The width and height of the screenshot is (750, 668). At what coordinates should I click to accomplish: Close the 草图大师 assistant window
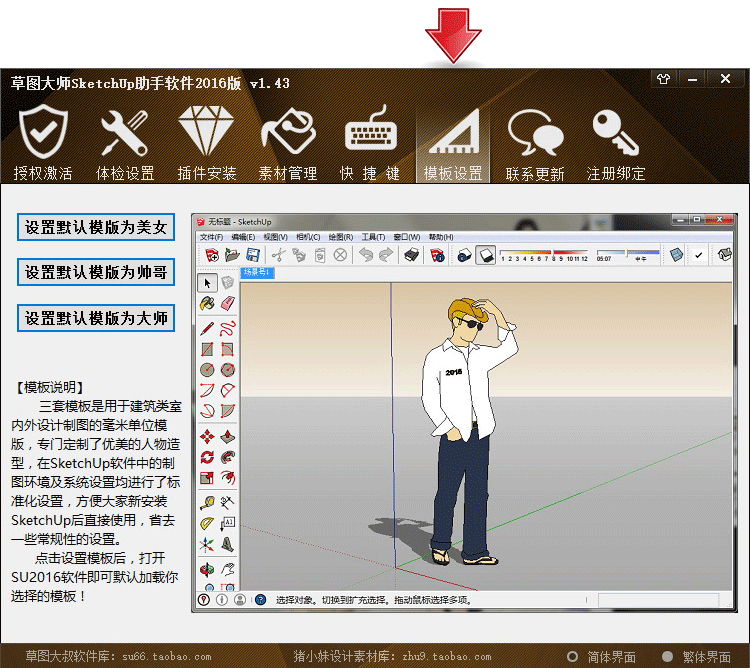[x=725, y=79]
